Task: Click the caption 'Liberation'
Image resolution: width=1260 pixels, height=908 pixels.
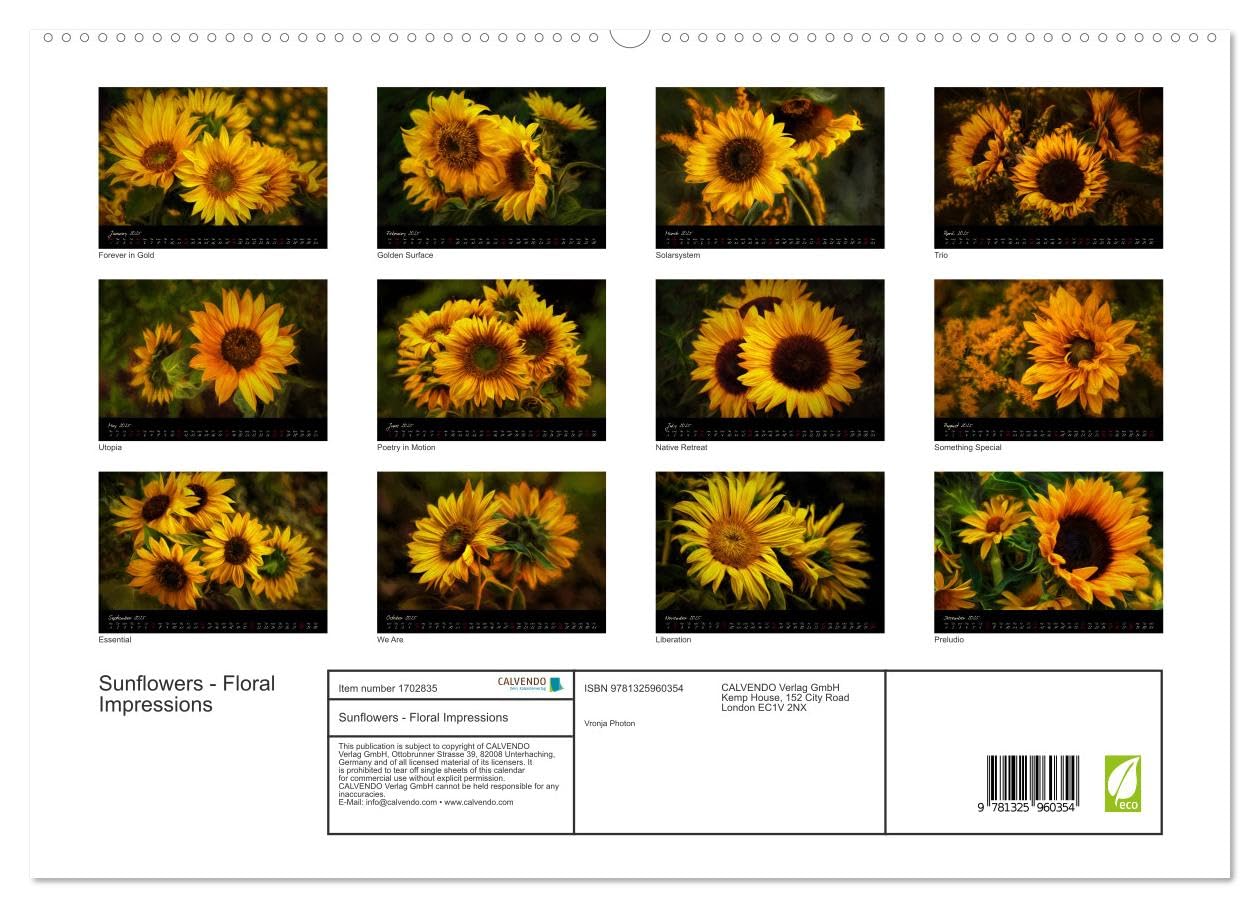Action: [673, 640]
